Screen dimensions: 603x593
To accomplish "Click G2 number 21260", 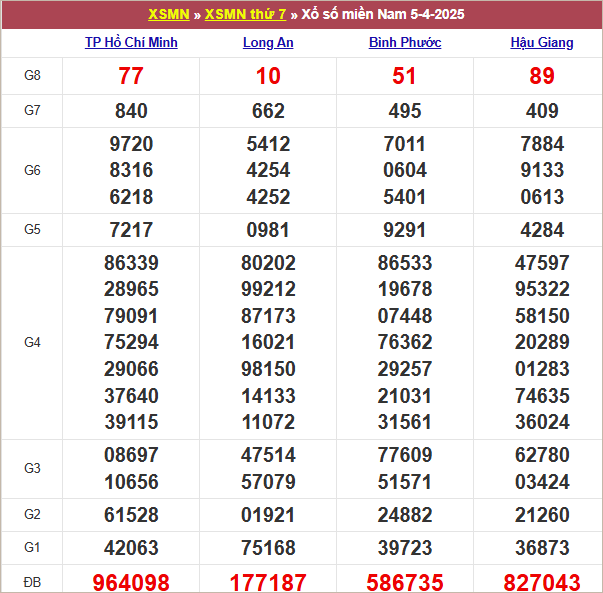I will (x=542, y=516).
